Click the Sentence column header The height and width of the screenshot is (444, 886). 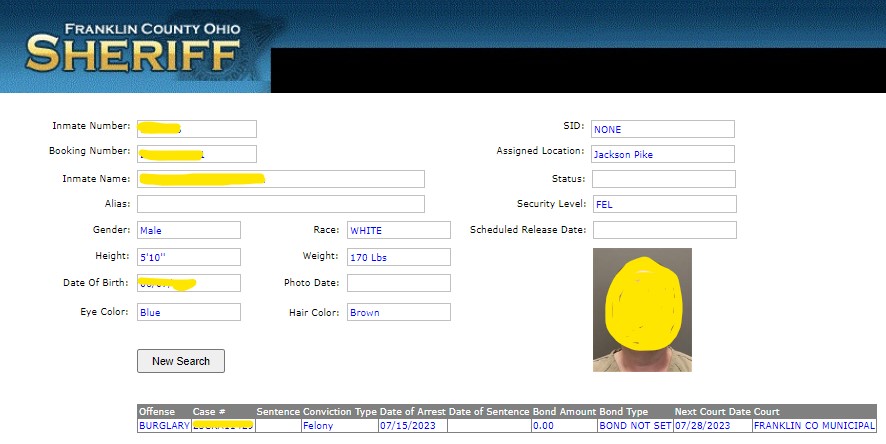279,411
